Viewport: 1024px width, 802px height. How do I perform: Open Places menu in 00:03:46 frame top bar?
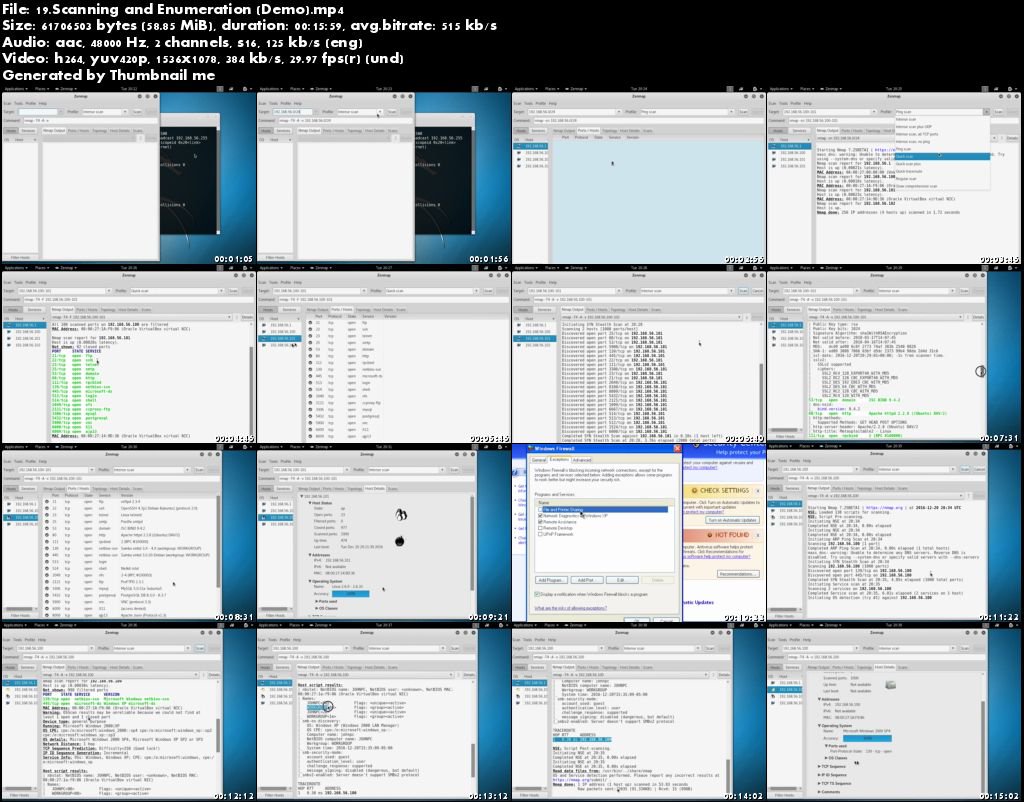click(807, 89)
